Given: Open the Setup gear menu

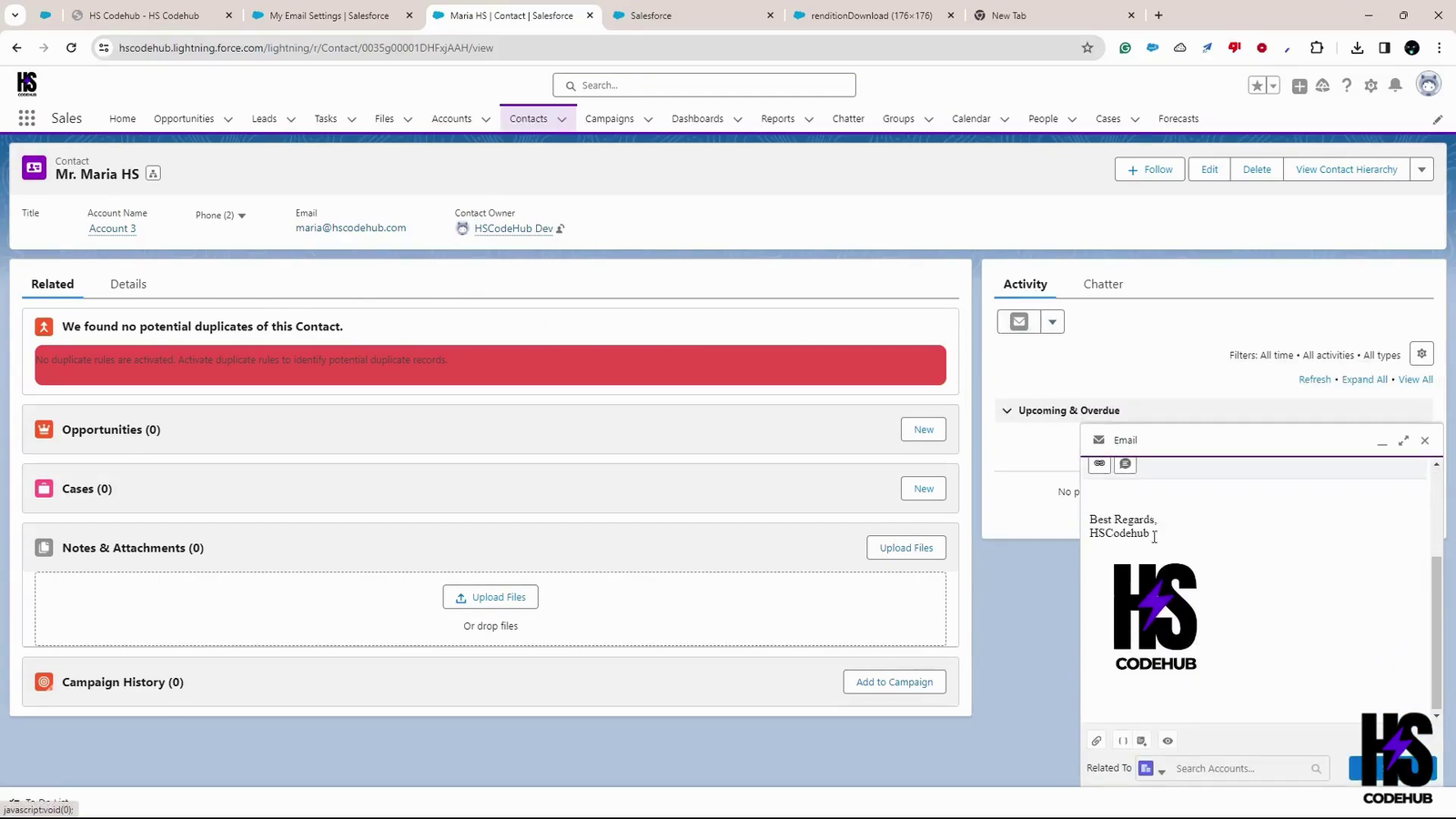Looking at the screenshot, I should coord(1370,86).
